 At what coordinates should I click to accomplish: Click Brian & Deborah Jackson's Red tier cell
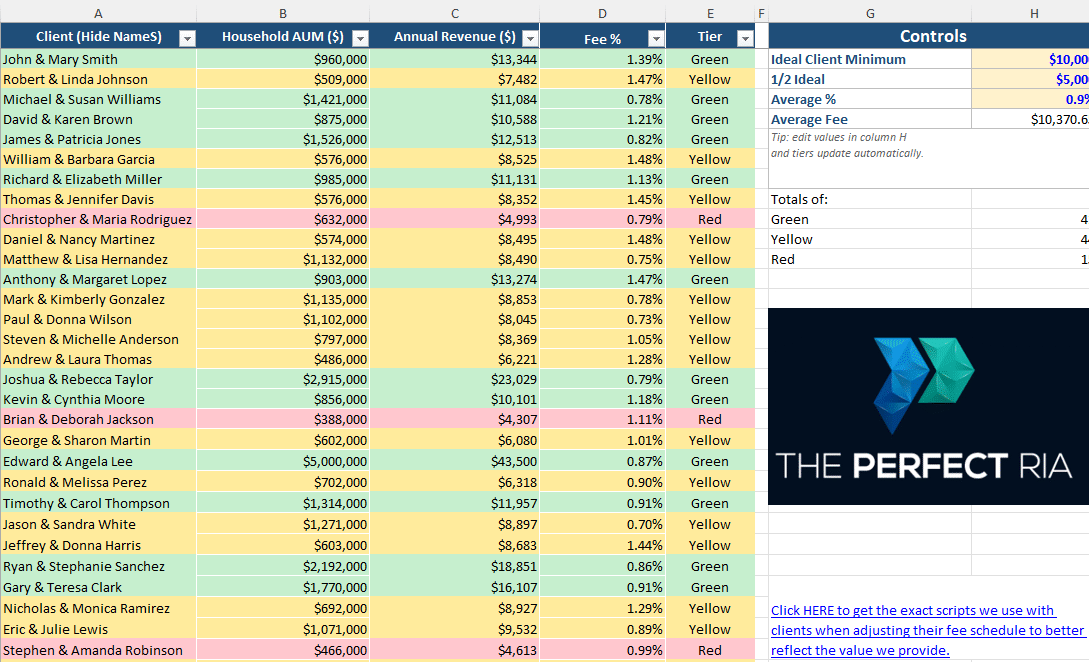pos(710,420)
